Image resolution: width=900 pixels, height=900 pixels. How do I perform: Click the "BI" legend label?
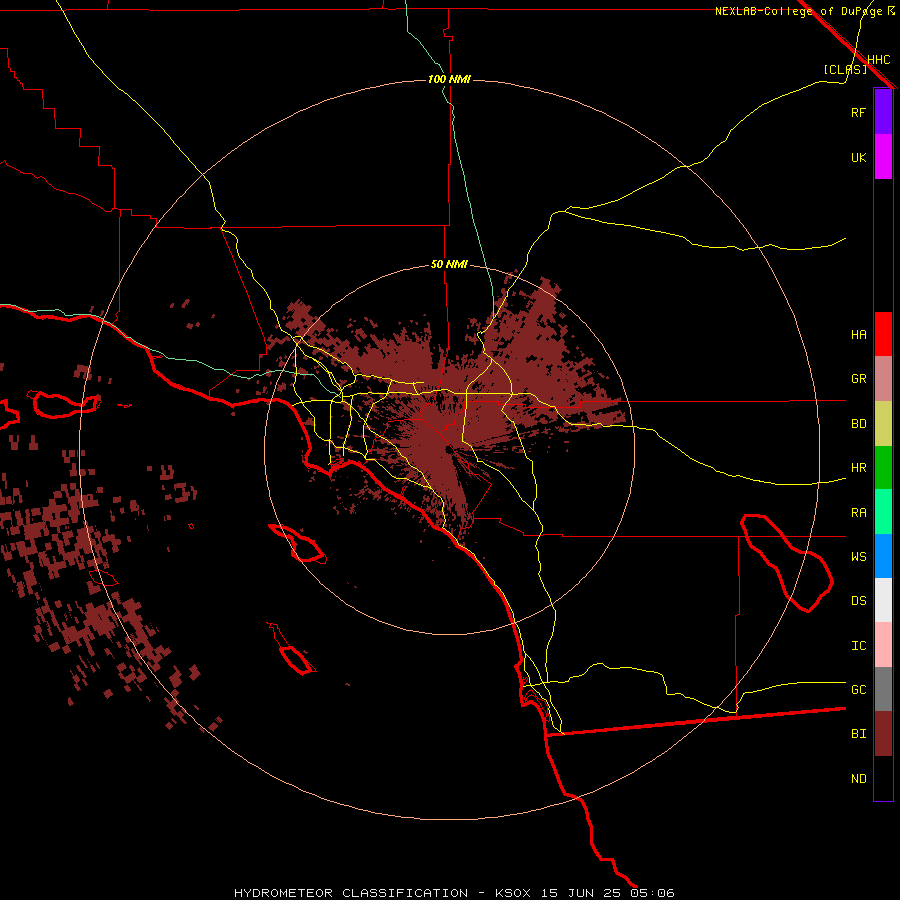(x=858, y=734)
